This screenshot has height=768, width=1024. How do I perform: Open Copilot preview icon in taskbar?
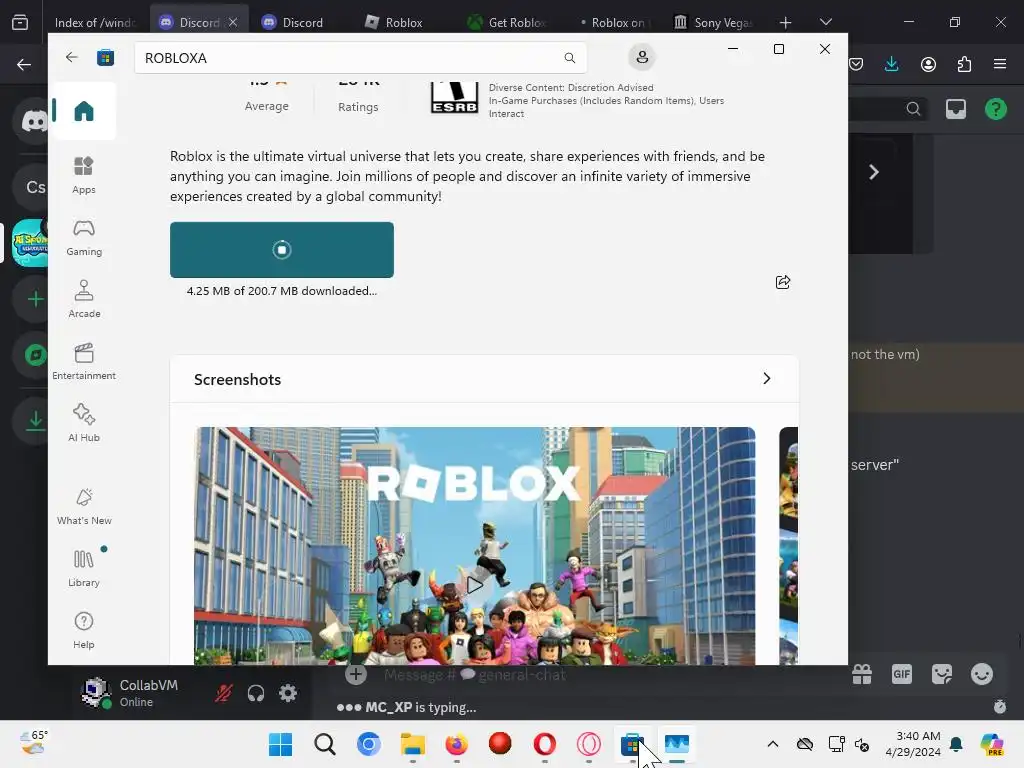point(991,744)
